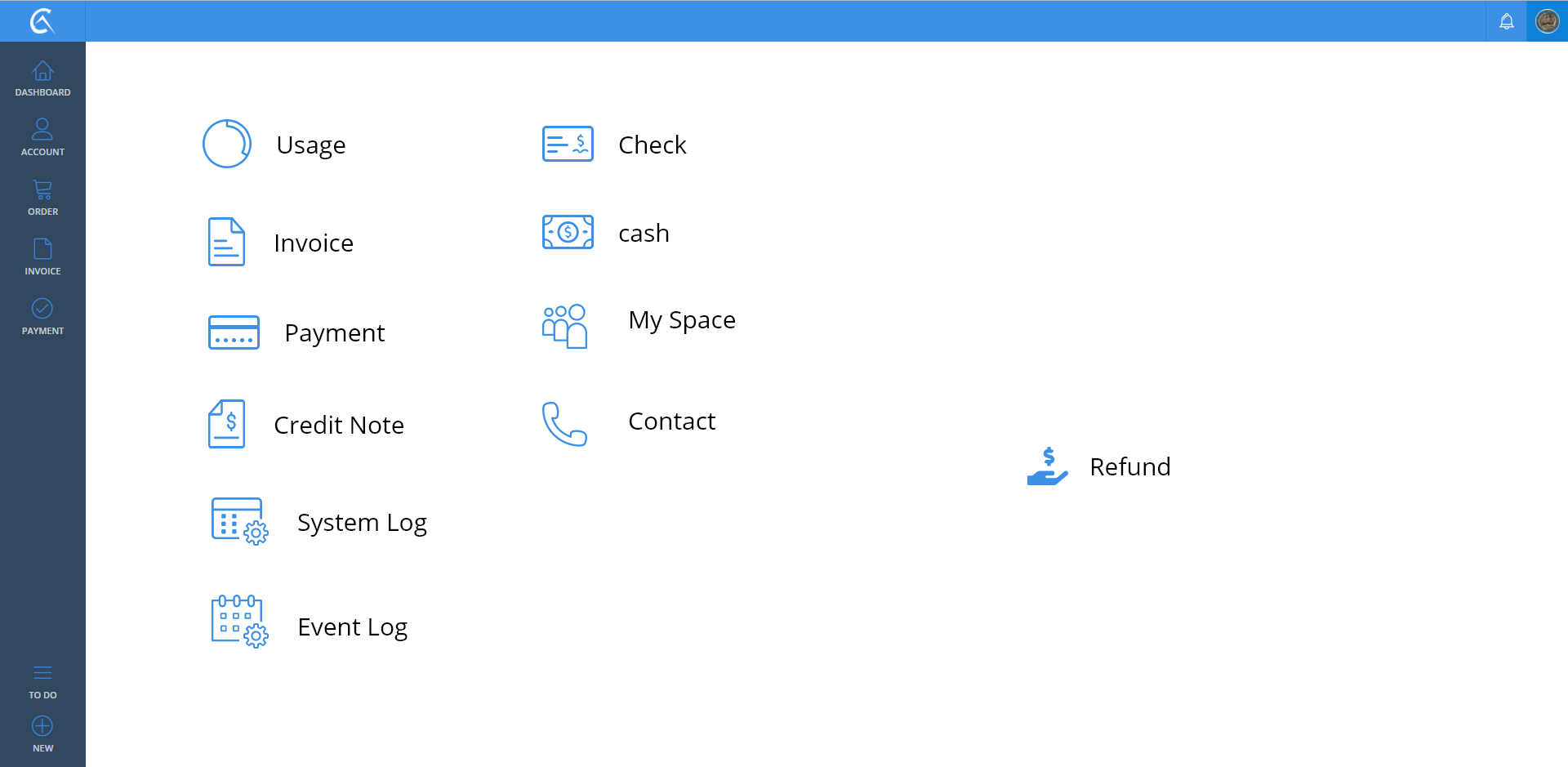Click the Check payment icon
The height and width of the screenshot is (767, 1568).
click(x=568, y=144)
